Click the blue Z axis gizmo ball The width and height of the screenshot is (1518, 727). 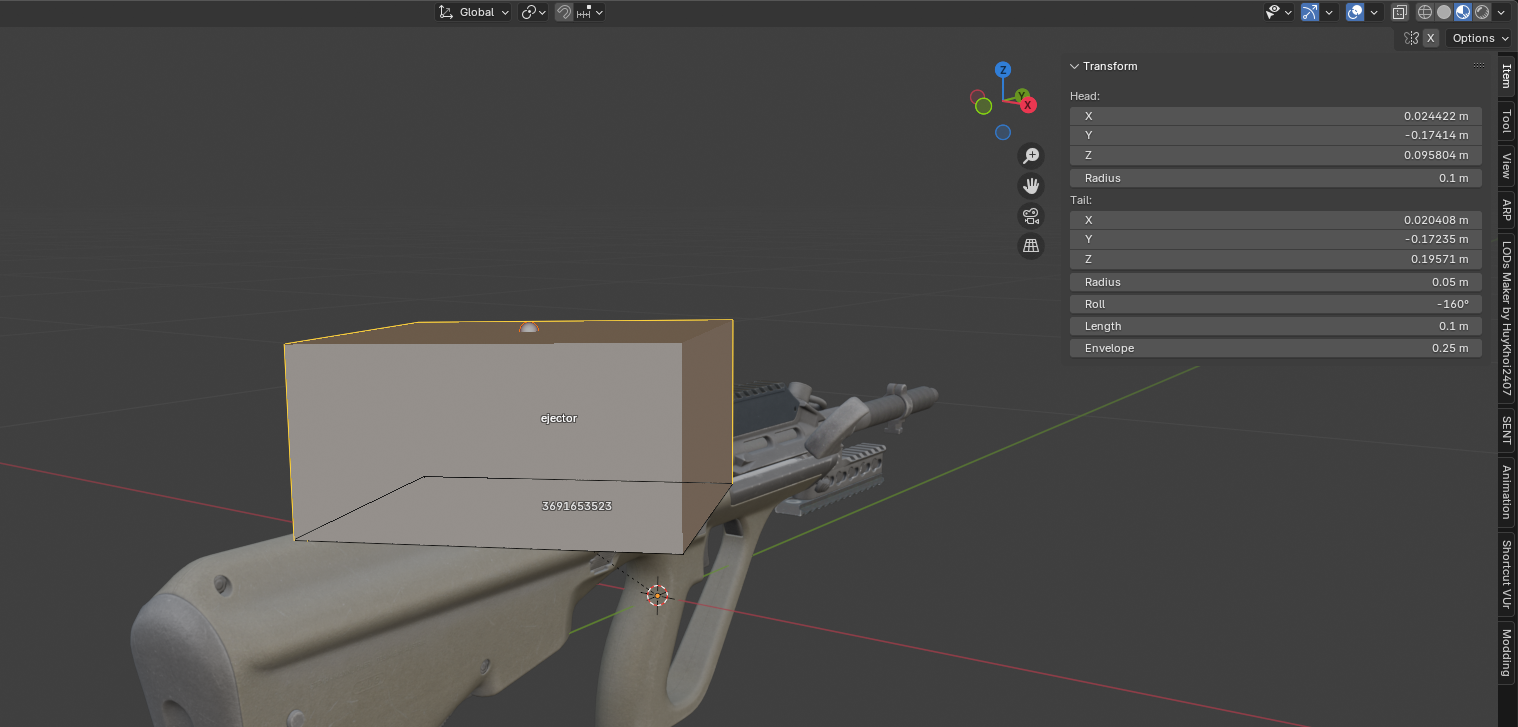1003,70
